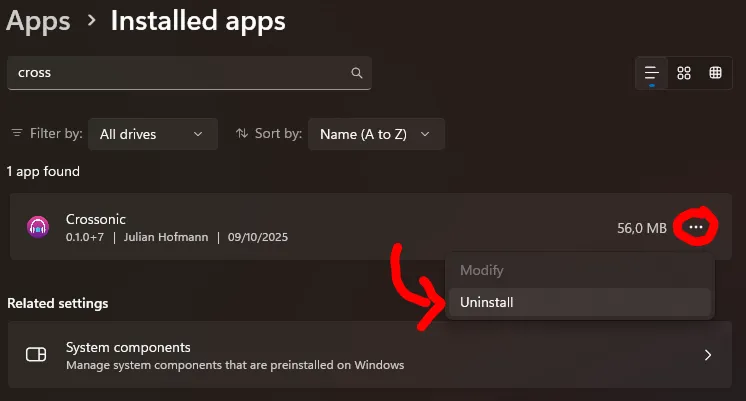
Task: Open System components via chevron arrow
Action: tap(708, 355)
